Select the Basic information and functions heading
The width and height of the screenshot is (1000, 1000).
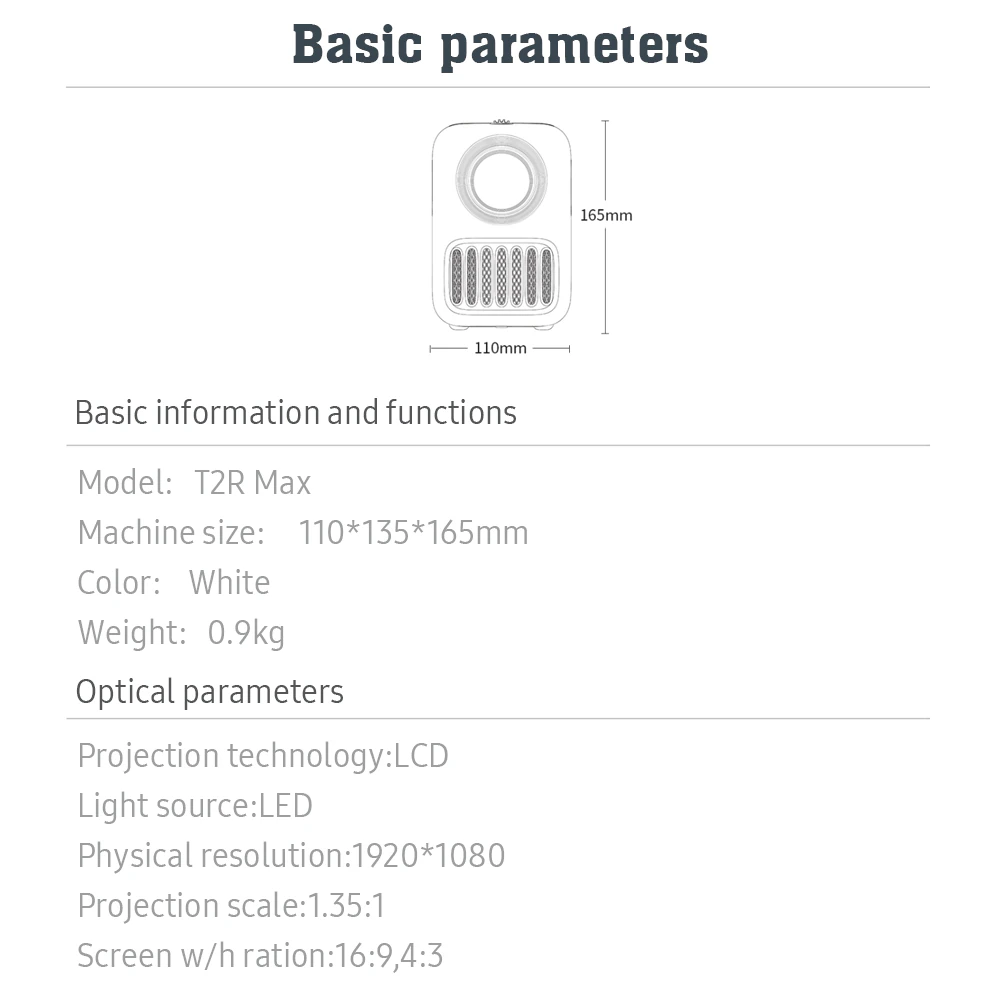point(296,413)
